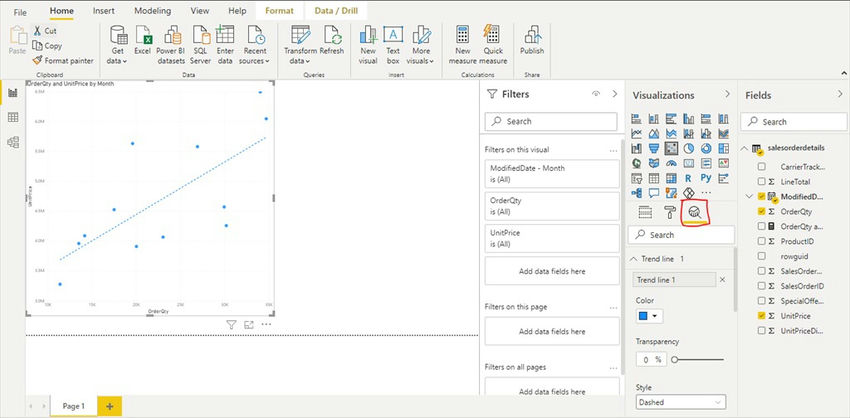Viewport: 850px width, 418px height.
Task: Select the KPI visualization icon
Action: click(x=723, y=163)
